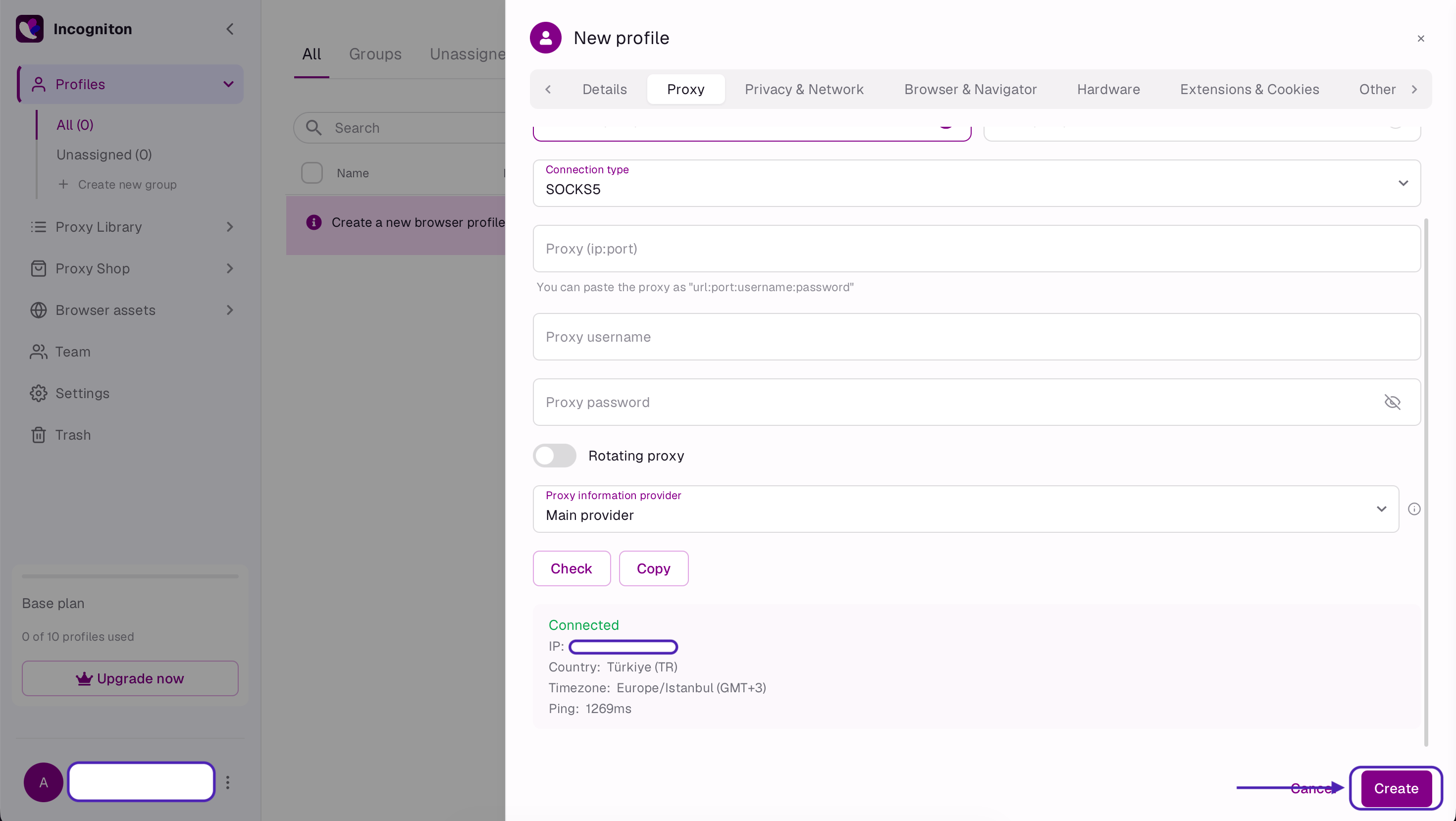Switch to the Groups tab
Image resolution: width=1456 pixels, height=821 pixels.
point(375,54)
